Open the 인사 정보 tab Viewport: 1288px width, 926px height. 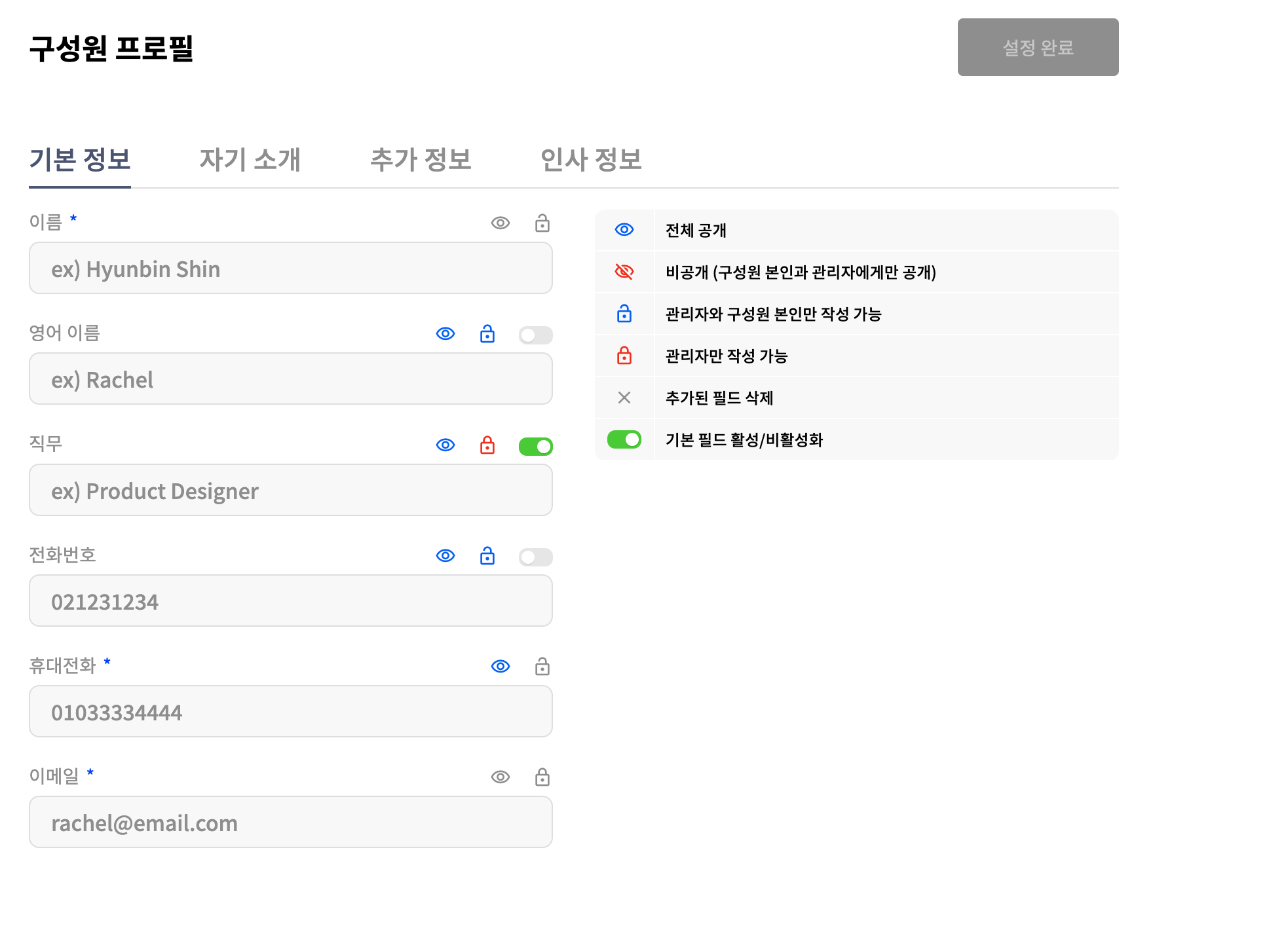click(x=590, y=160)
